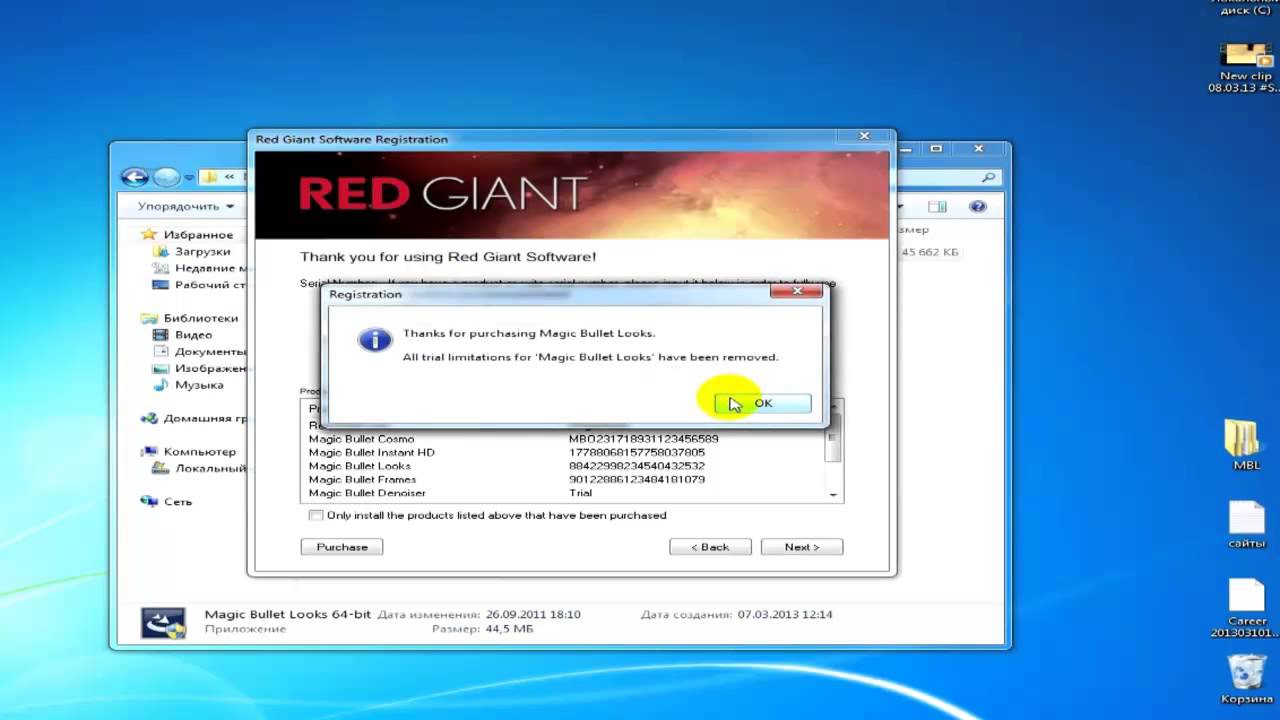
Task: Select Magic Bullet Instant HD row
Action: point(371,452)
